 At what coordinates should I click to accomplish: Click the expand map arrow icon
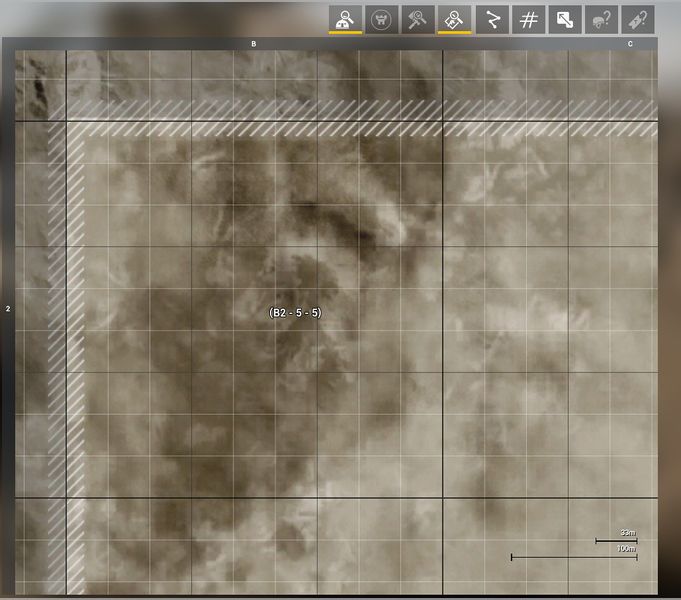point(565,20)
